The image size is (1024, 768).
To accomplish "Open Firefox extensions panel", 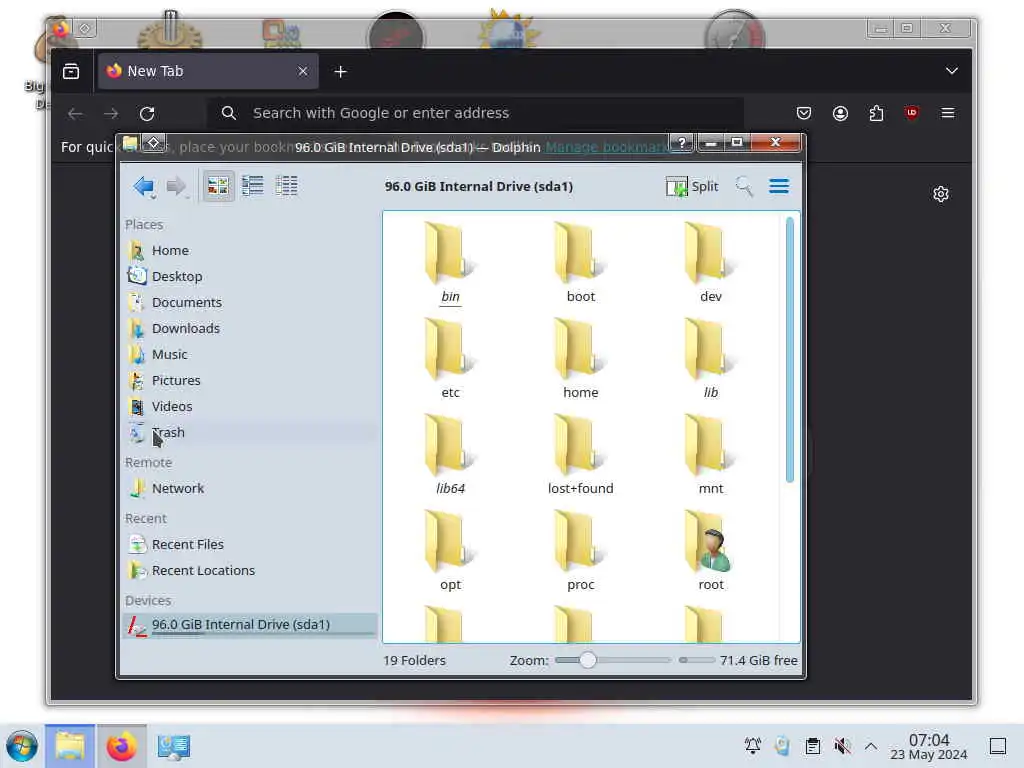I will tap(876, 114).
